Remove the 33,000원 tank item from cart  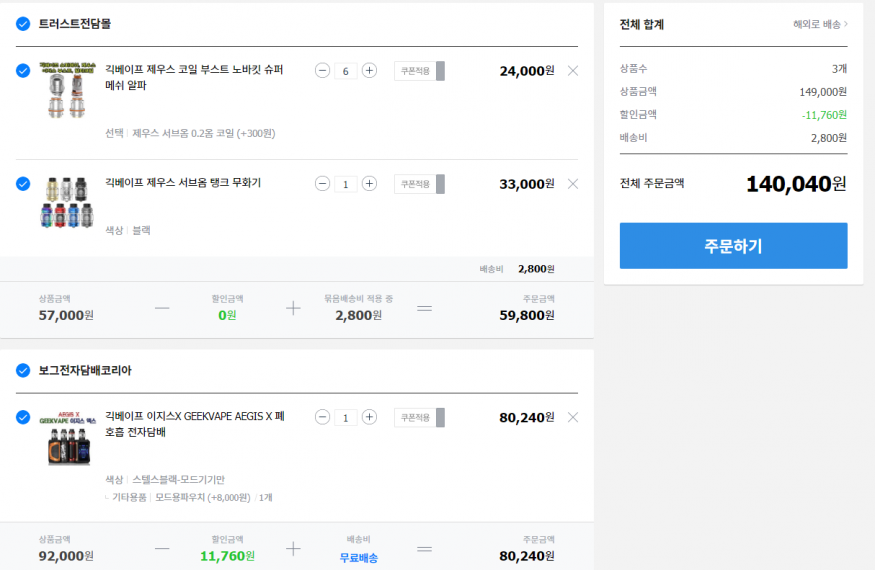tap(573, 184)
